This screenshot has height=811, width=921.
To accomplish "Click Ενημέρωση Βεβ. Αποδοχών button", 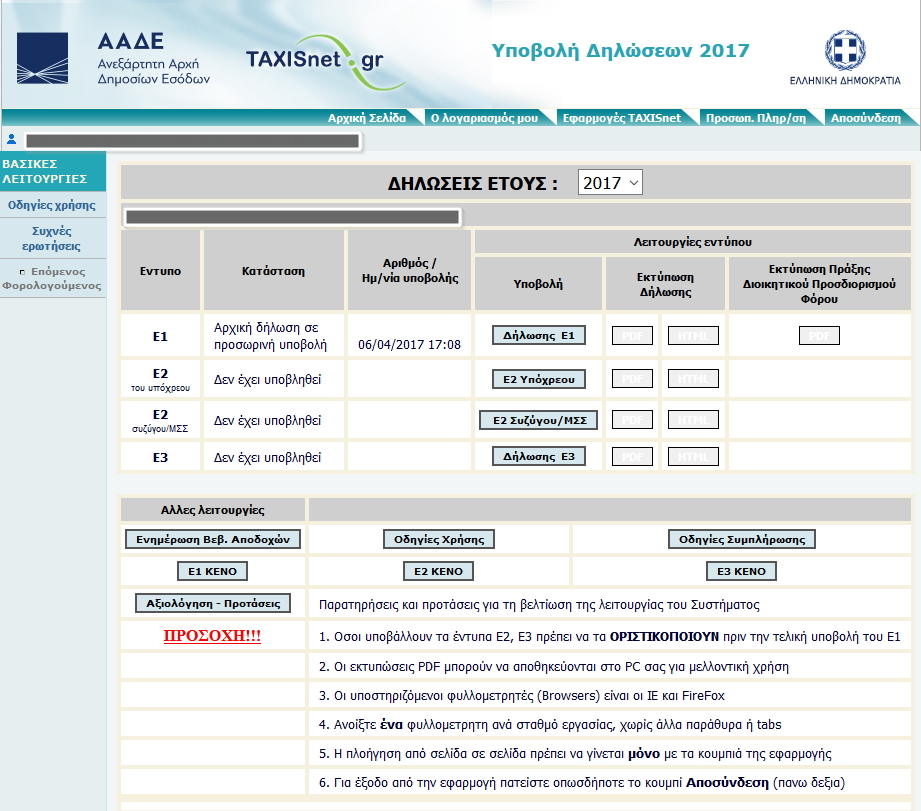I will pos(212,540).
